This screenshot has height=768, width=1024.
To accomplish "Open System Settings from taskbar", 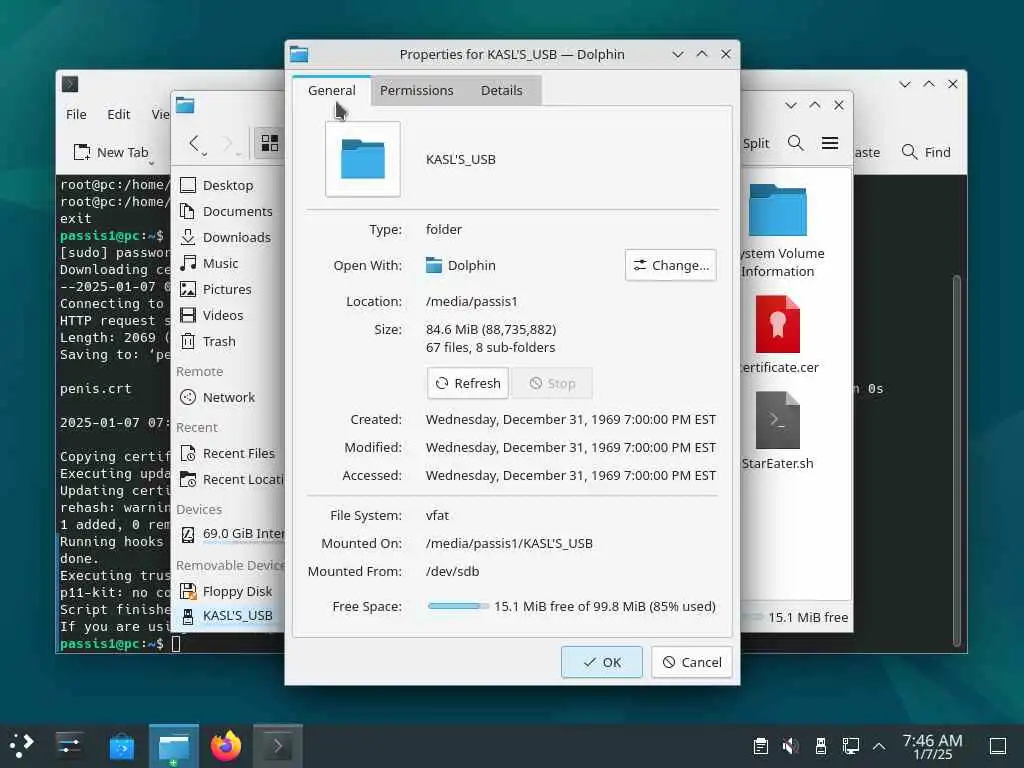I will (x=69, y=746).
